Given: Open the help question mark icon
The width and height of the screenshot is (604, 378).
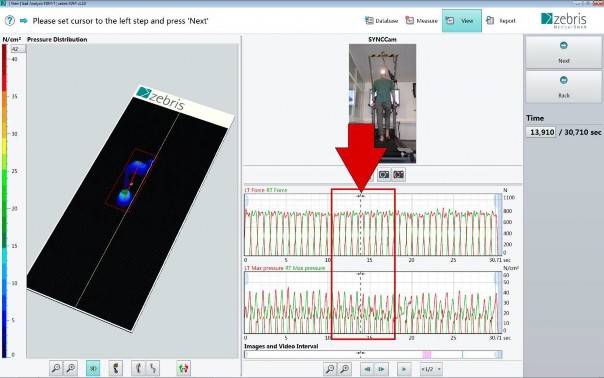Looking at the screenshot, I should (10, 20).
